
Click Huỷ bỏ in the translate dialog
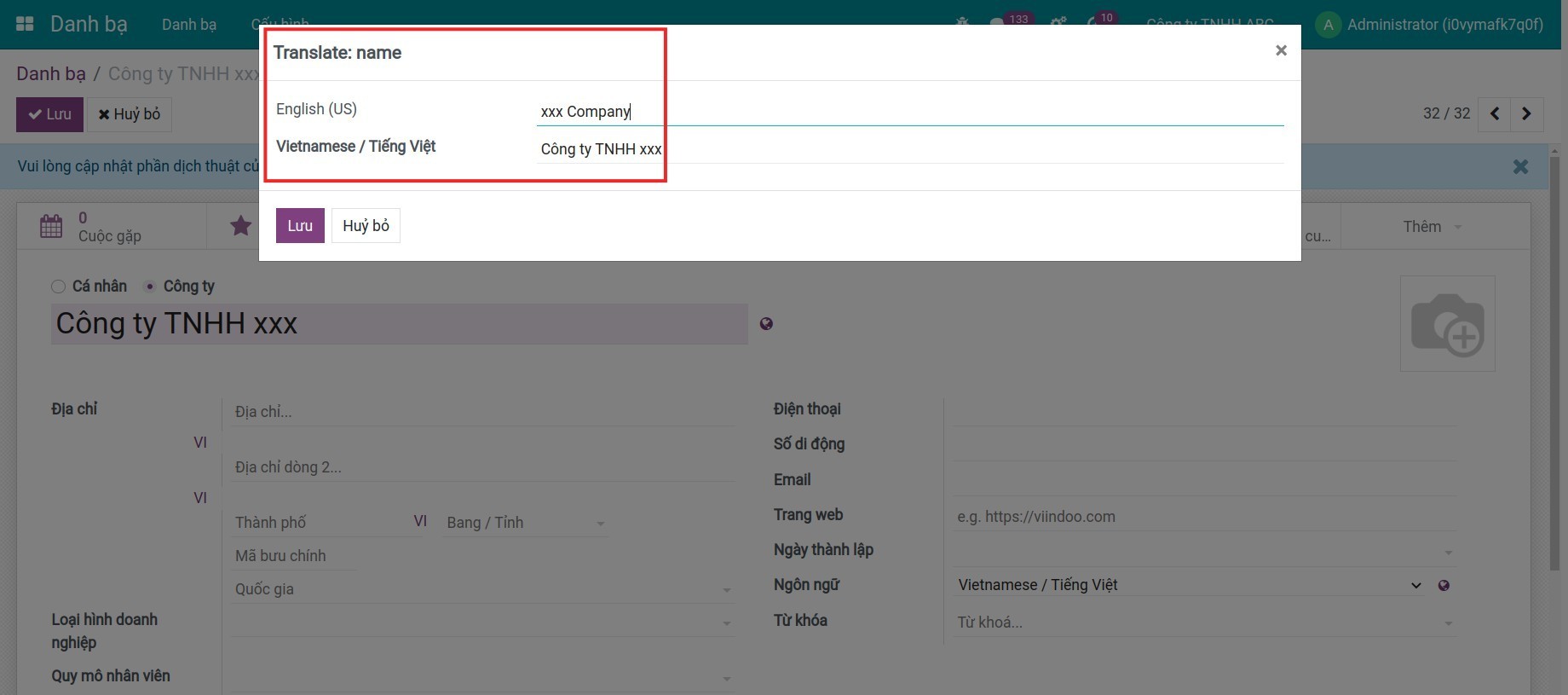pos(366,226)
